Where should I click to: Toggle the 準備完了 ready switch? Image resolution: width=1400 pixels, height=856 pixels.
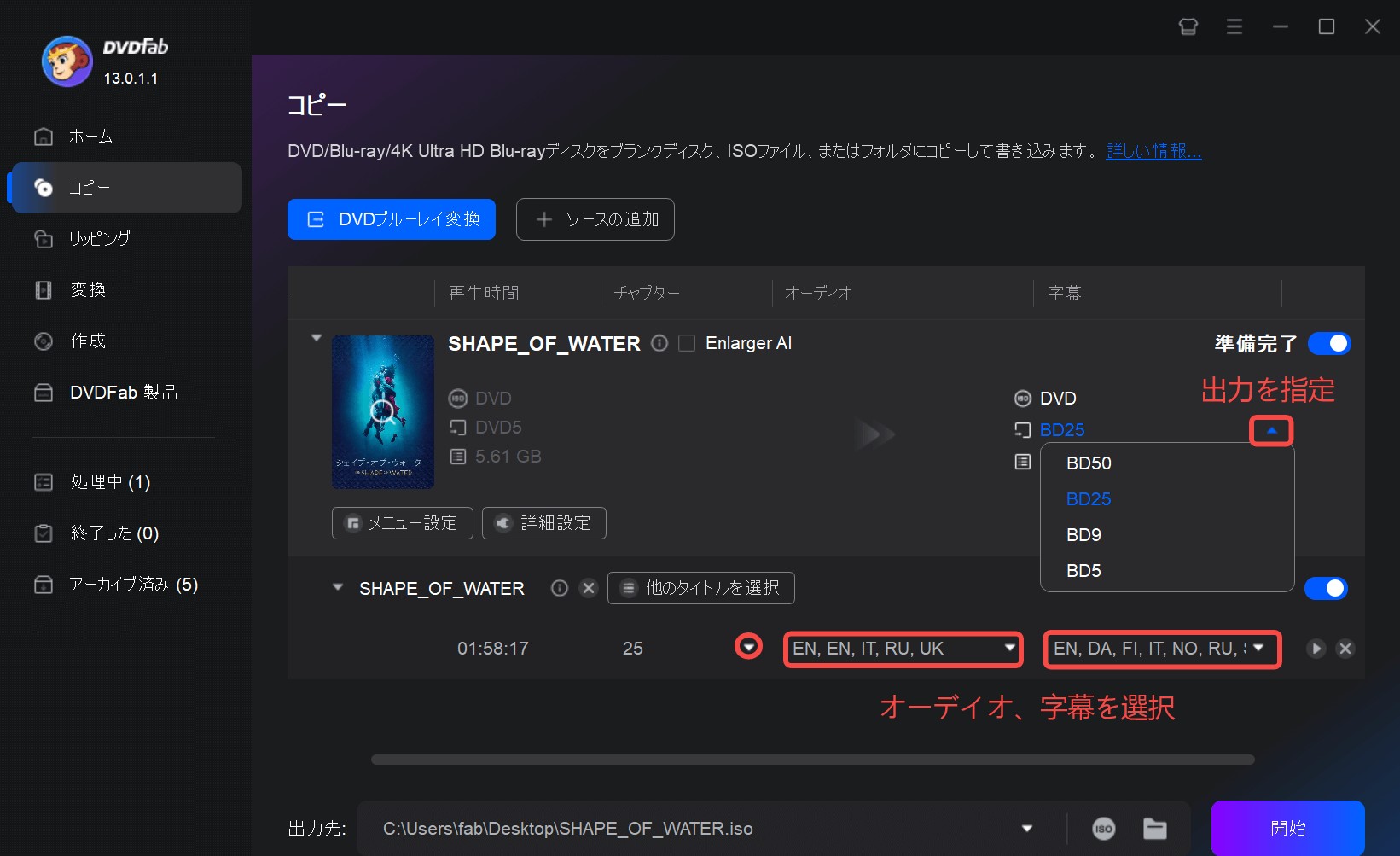(x=1329, y=343)
